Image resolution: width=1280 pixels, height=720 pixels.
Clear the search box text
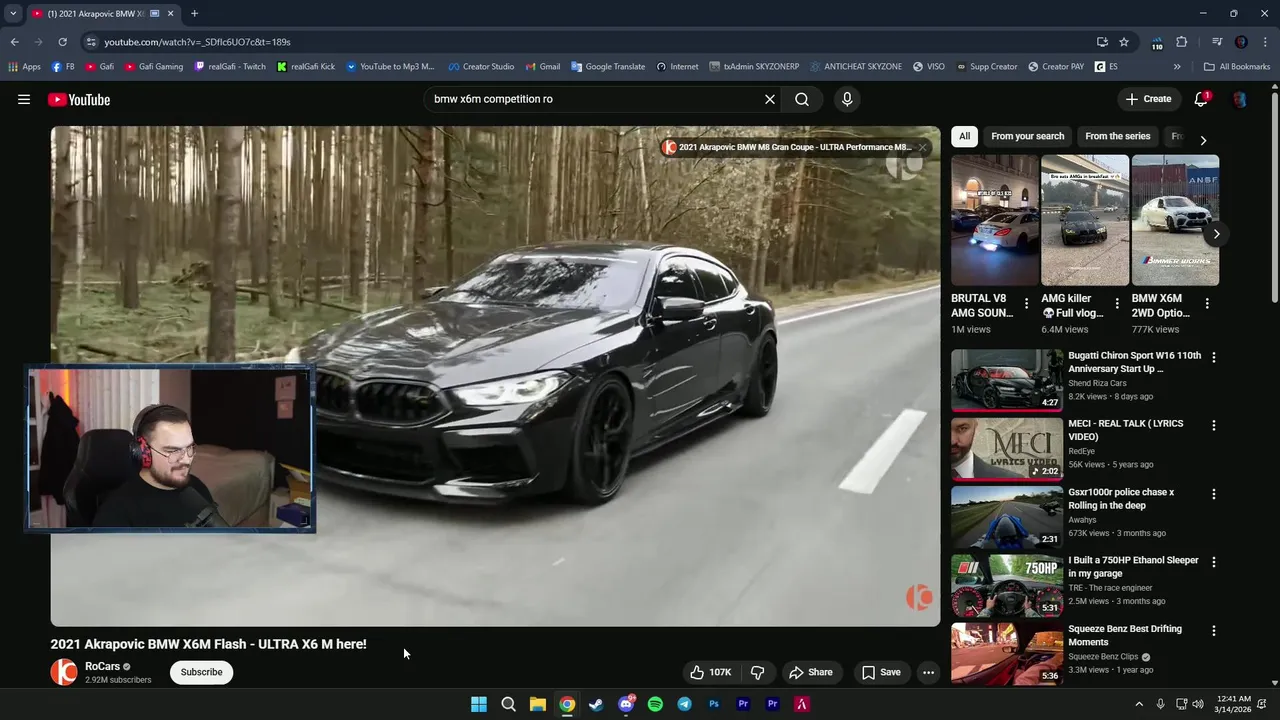coord(770,99)
